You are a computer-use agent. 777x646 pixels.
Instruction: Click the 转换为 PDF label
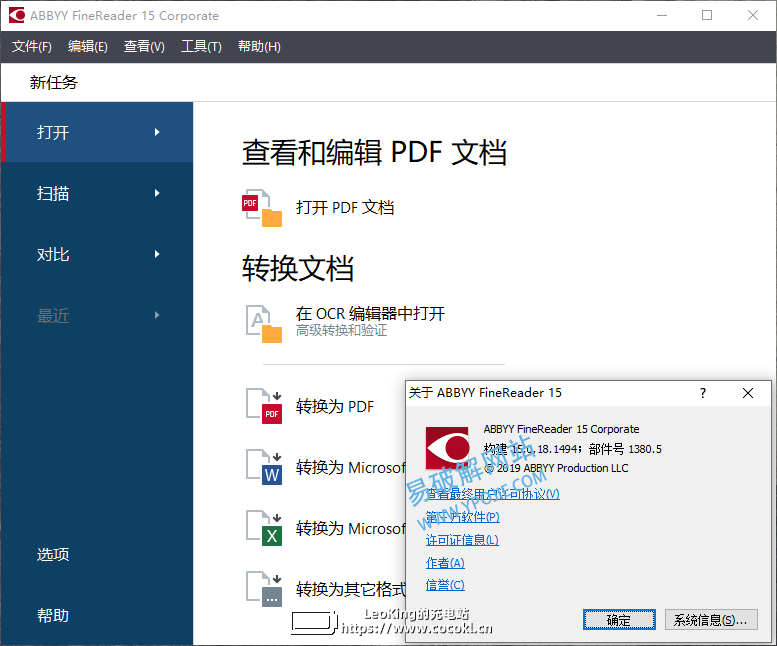(x=335, y=406)
